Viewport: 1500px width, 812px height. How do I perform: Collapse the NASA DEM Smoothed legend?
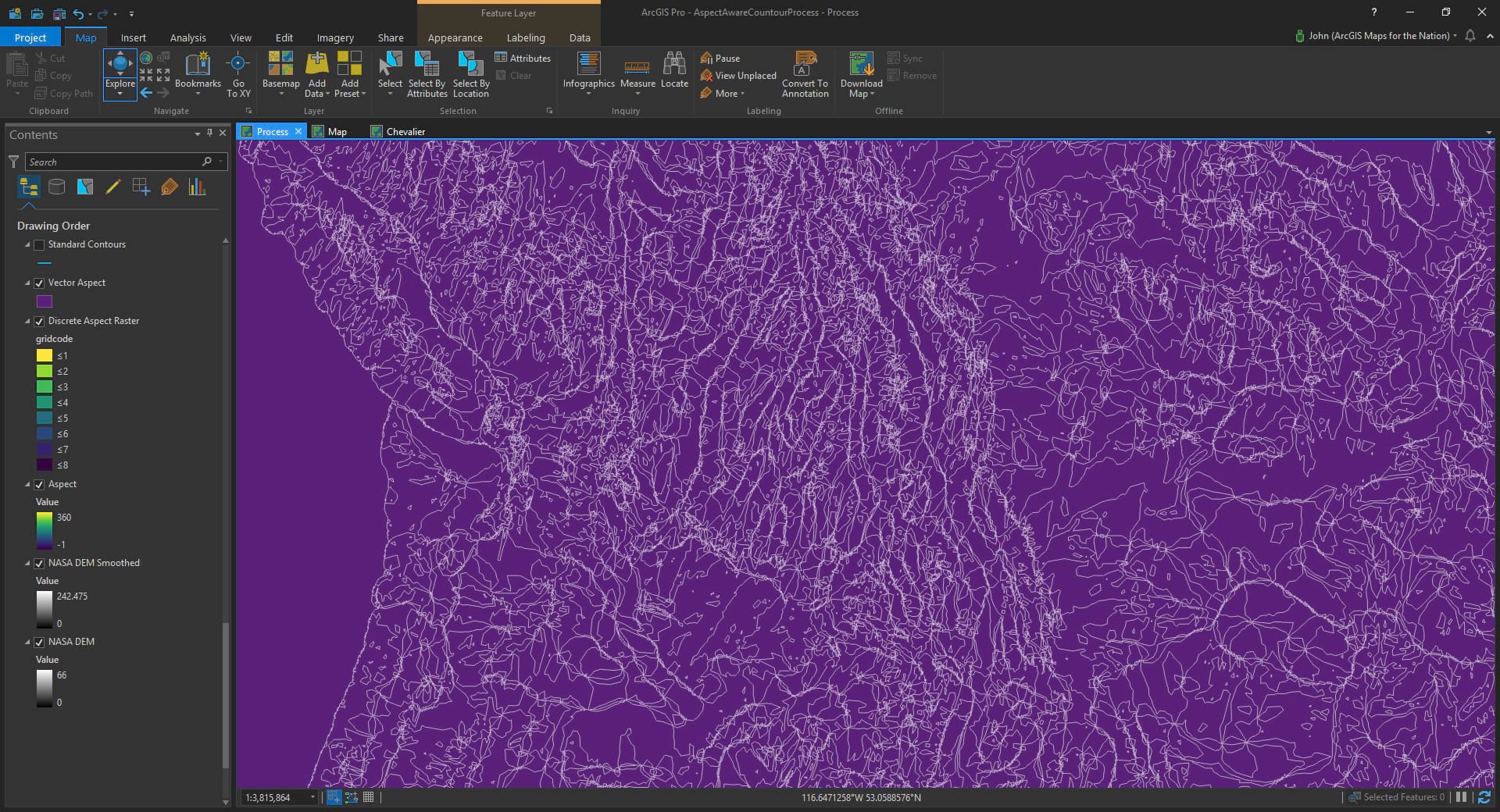pos(27,564)
